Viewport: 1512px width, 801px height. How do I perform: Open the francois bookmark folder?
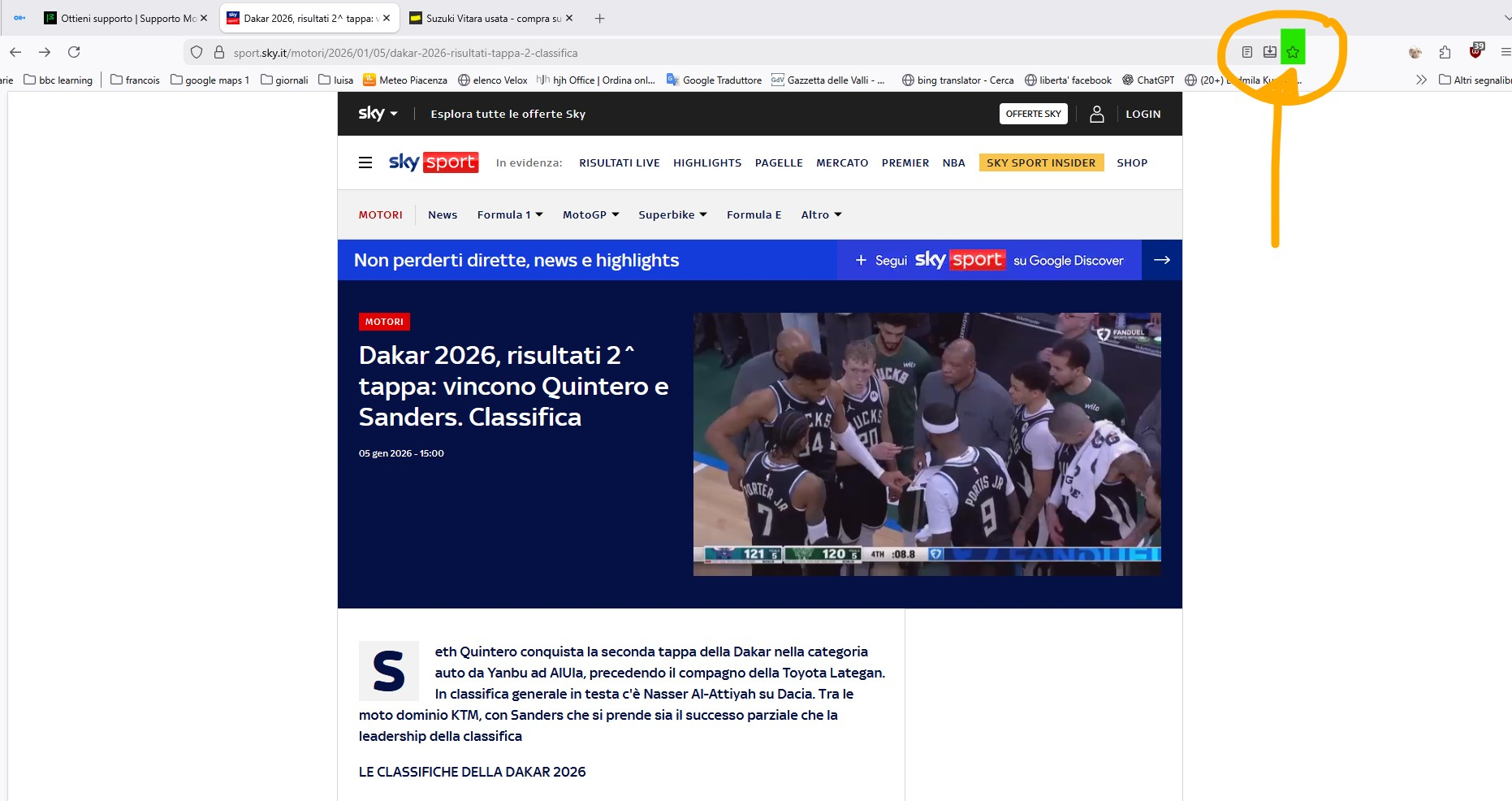point(136,80)
